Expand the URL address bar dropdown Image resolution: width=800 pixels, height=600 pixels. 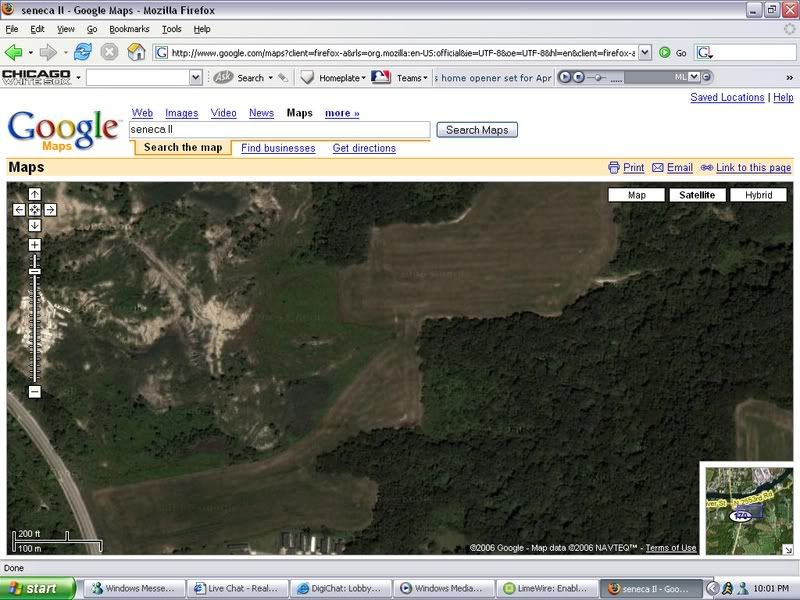tap(644, 52)
